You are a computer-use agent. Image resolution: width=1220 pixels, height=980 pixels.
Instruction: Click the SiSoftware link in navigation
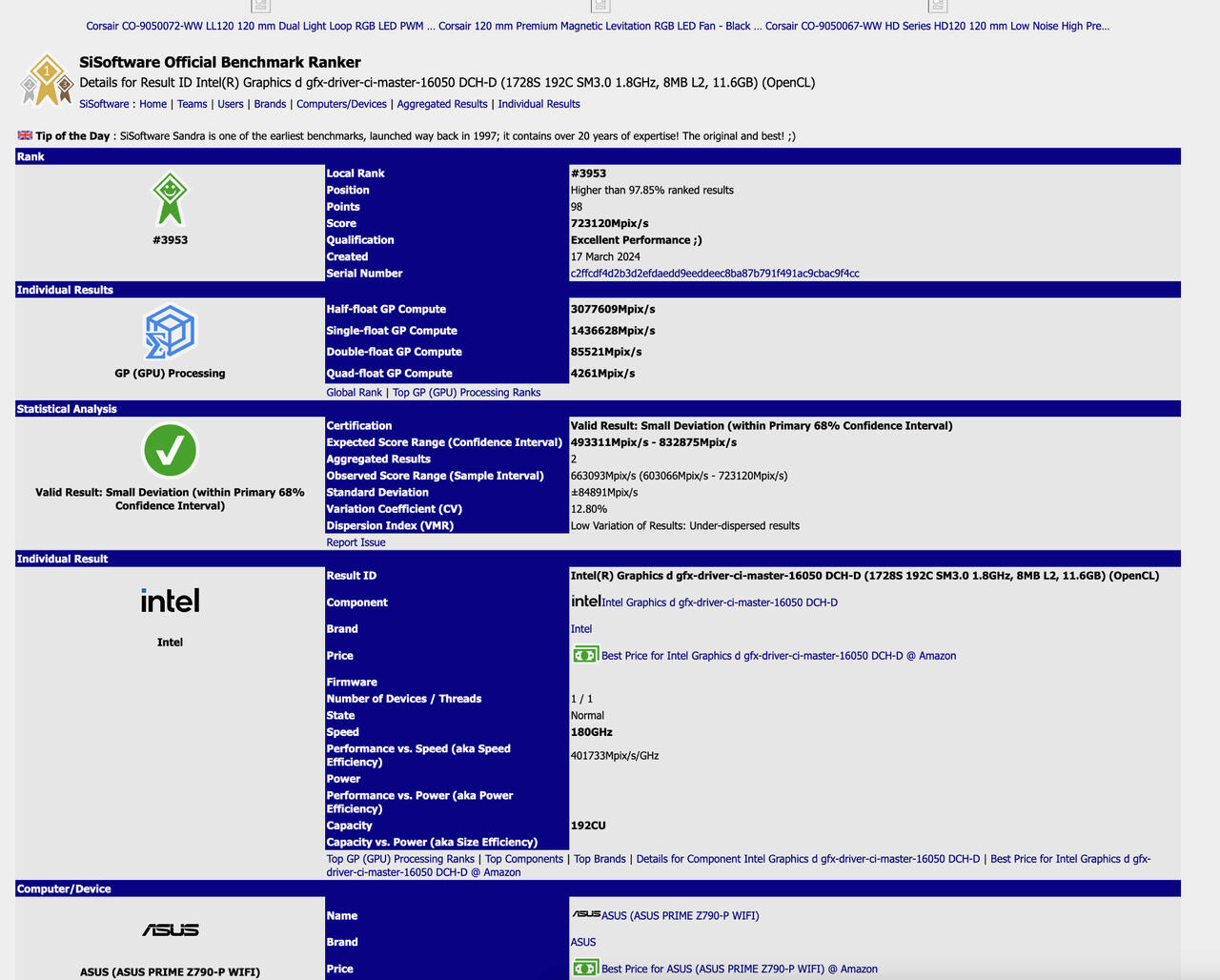tap(104, 104)
